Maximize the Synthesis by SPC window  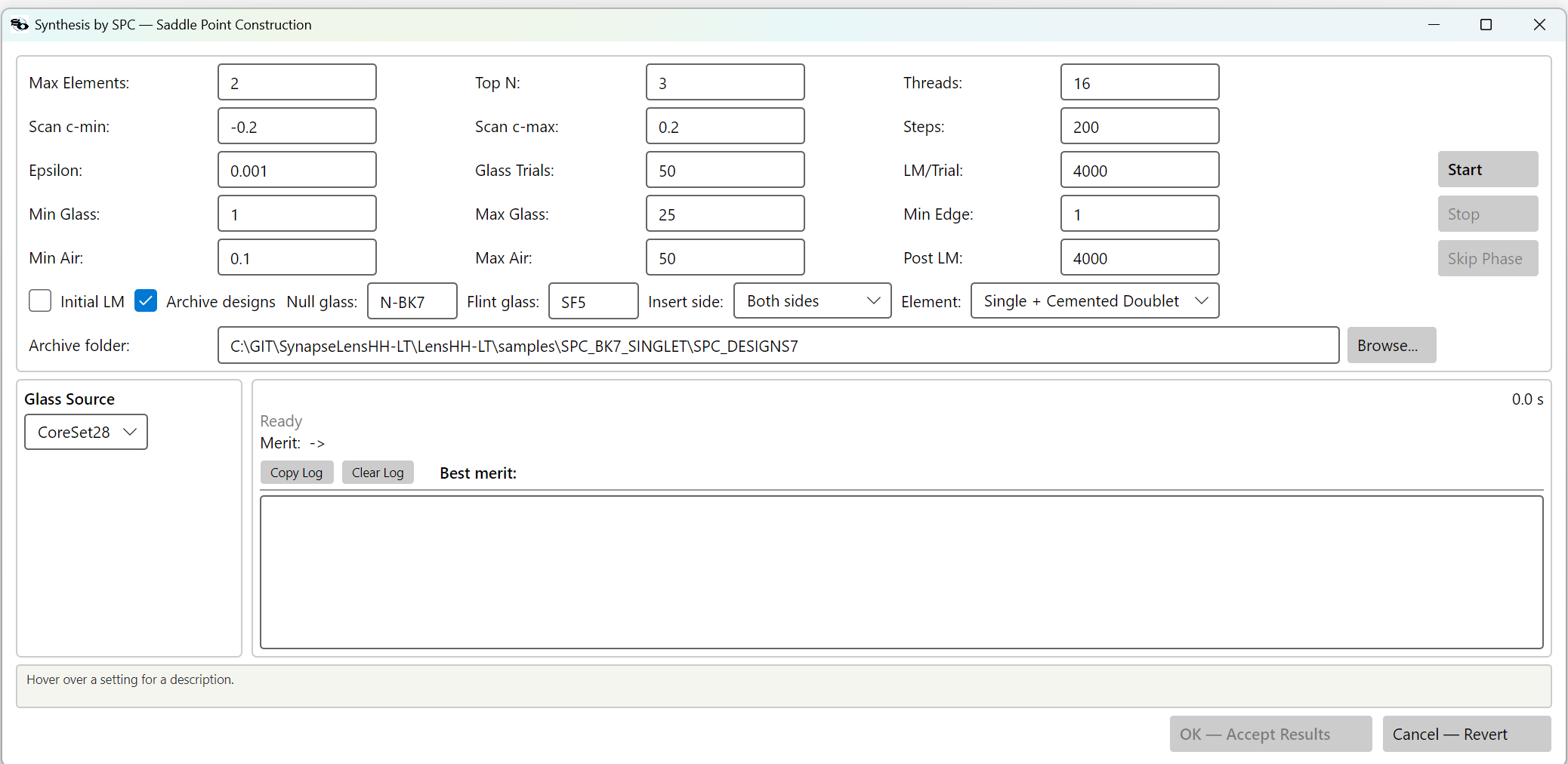[x=1486, y=25]
